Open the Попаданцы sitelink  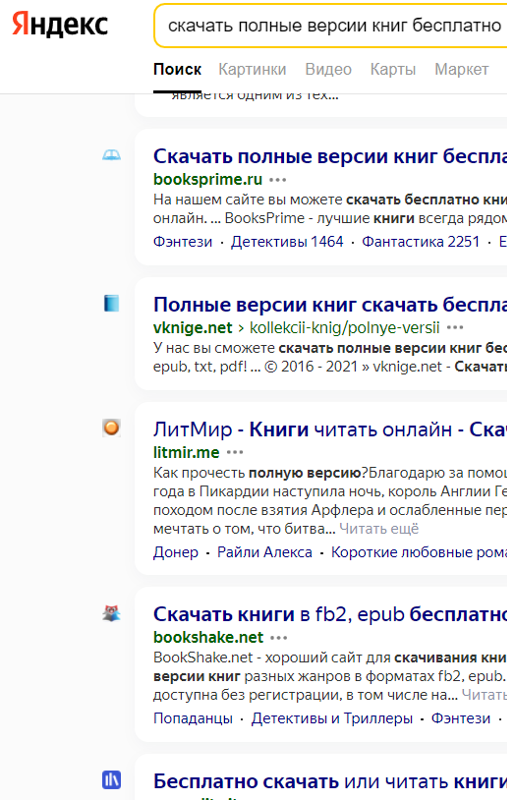point(193,718)
